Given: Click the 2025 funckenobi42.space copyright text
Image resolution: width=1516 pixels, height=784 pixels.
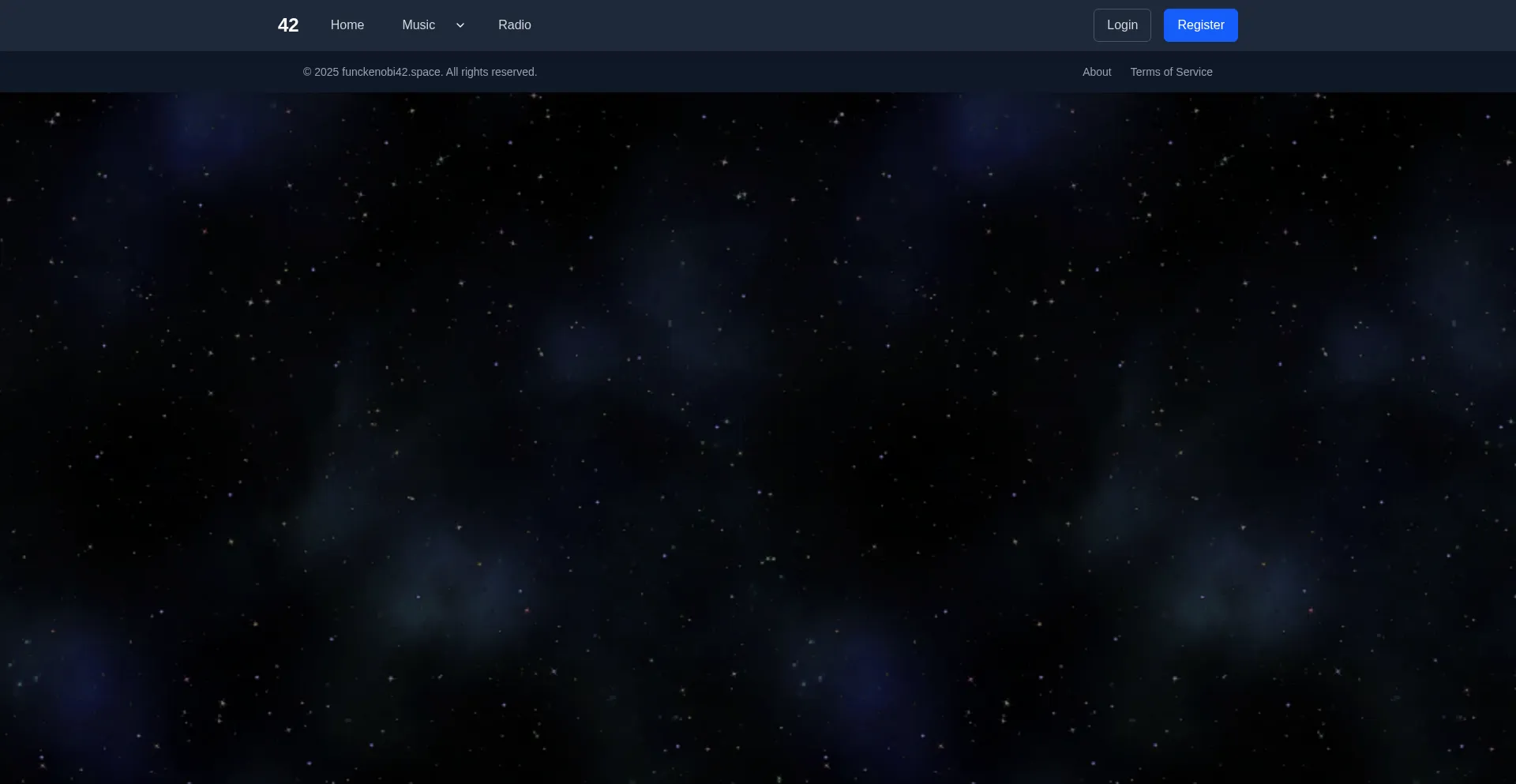Looking at the screenshot, I should pyautogui.click(x=420, y=72).
